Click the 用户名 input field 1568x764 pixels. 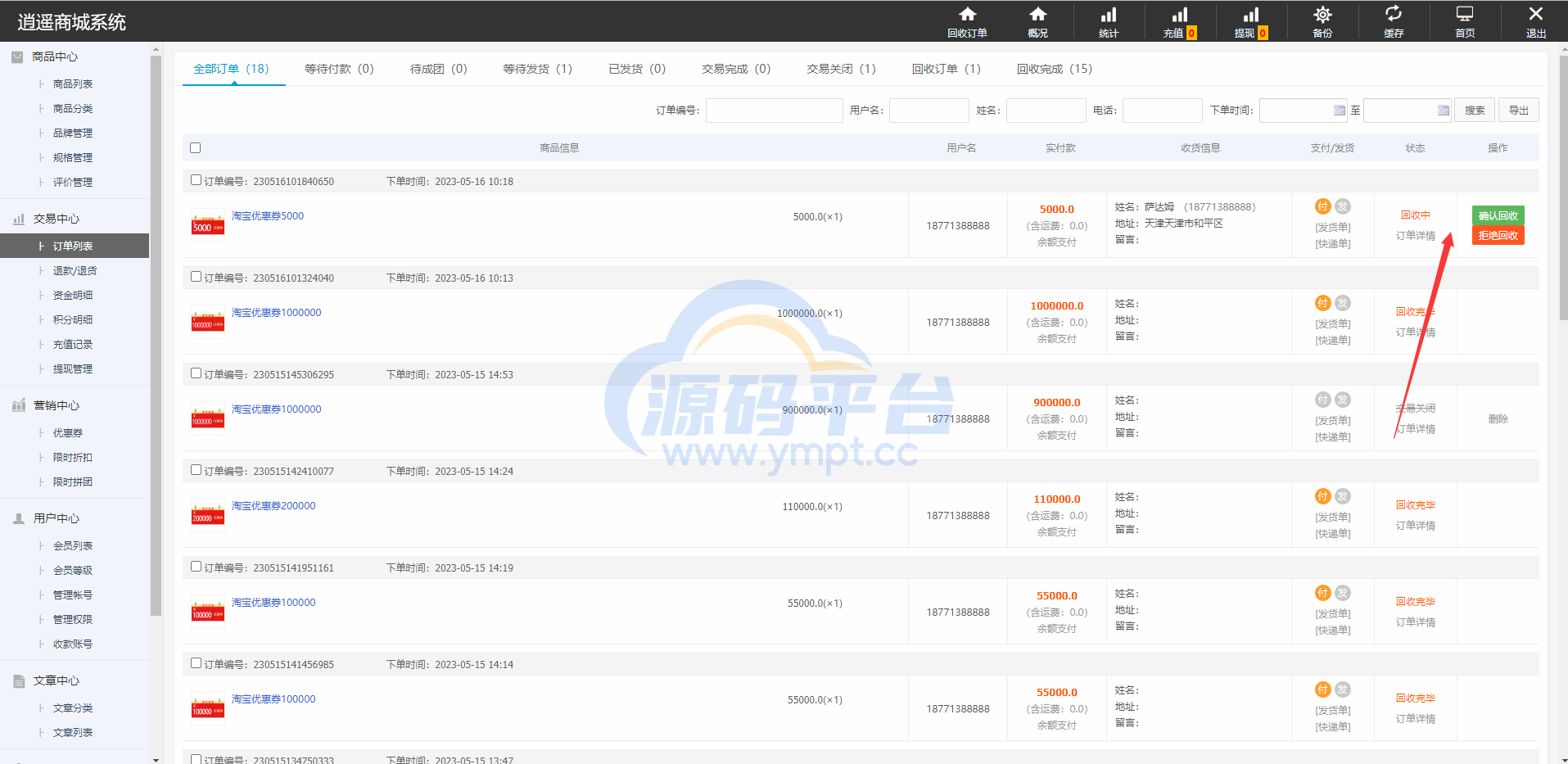pos(929,111)
